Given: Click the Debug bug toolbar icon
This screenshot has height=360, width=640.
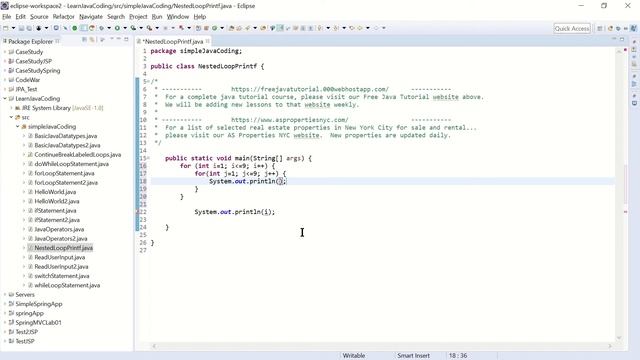Looking at the screenshot, I should pyautogui.click(x=101, y=28).
